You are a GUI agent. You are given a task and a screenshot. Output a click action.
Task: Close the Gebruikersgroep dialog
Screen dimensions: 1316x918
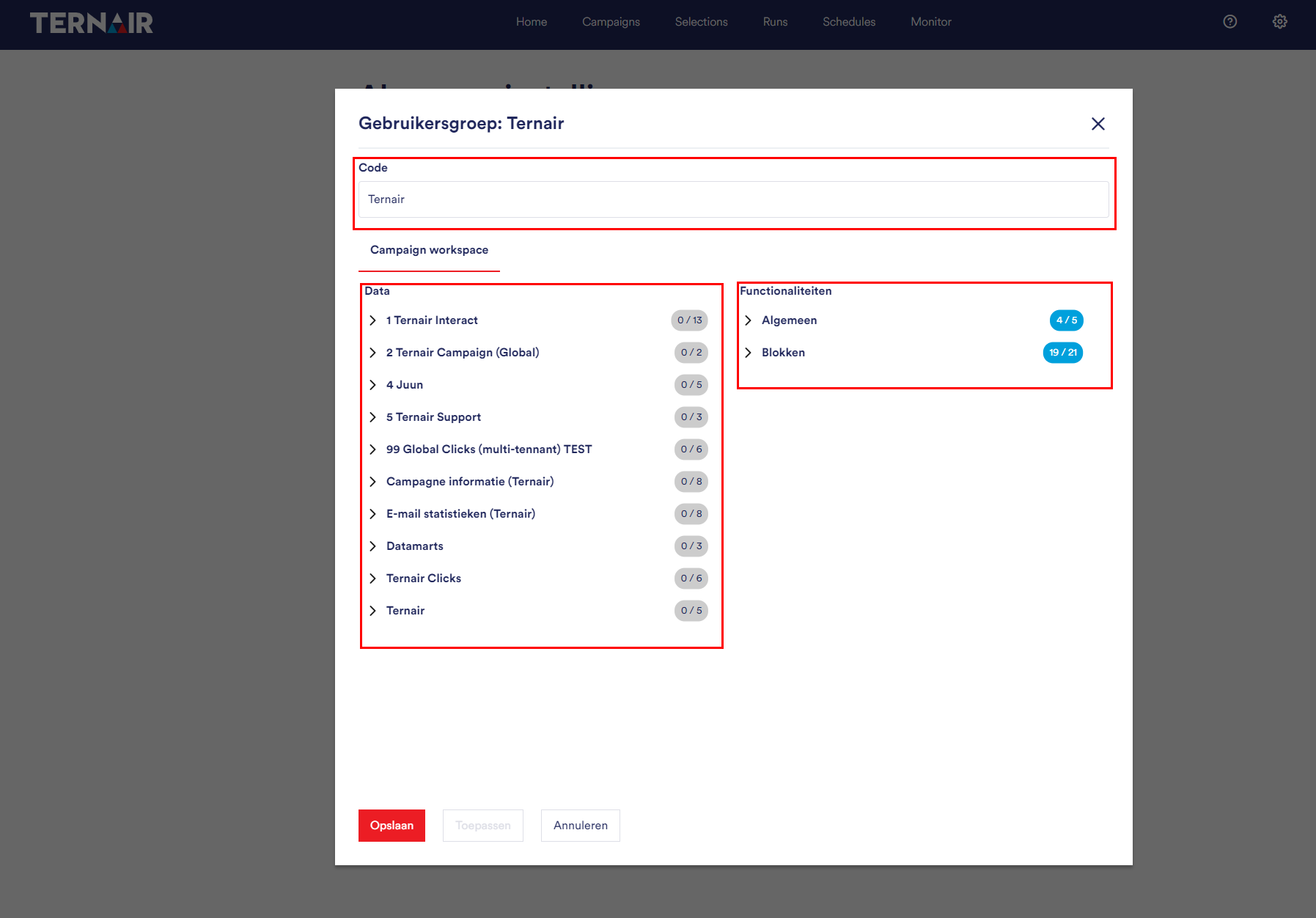click(x=1098, y=124)
